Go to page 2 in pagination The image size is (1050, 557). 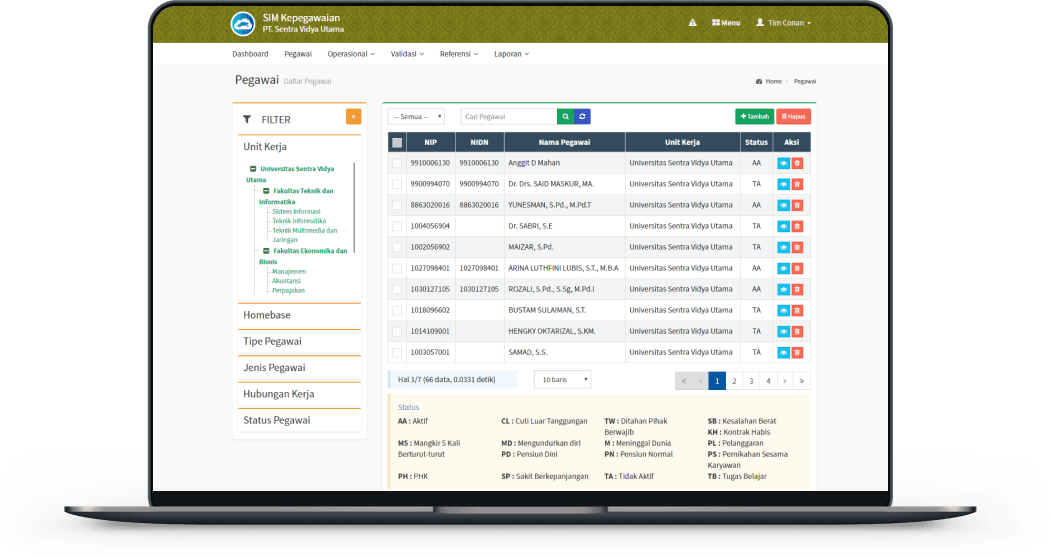click(x=734, y=381)
